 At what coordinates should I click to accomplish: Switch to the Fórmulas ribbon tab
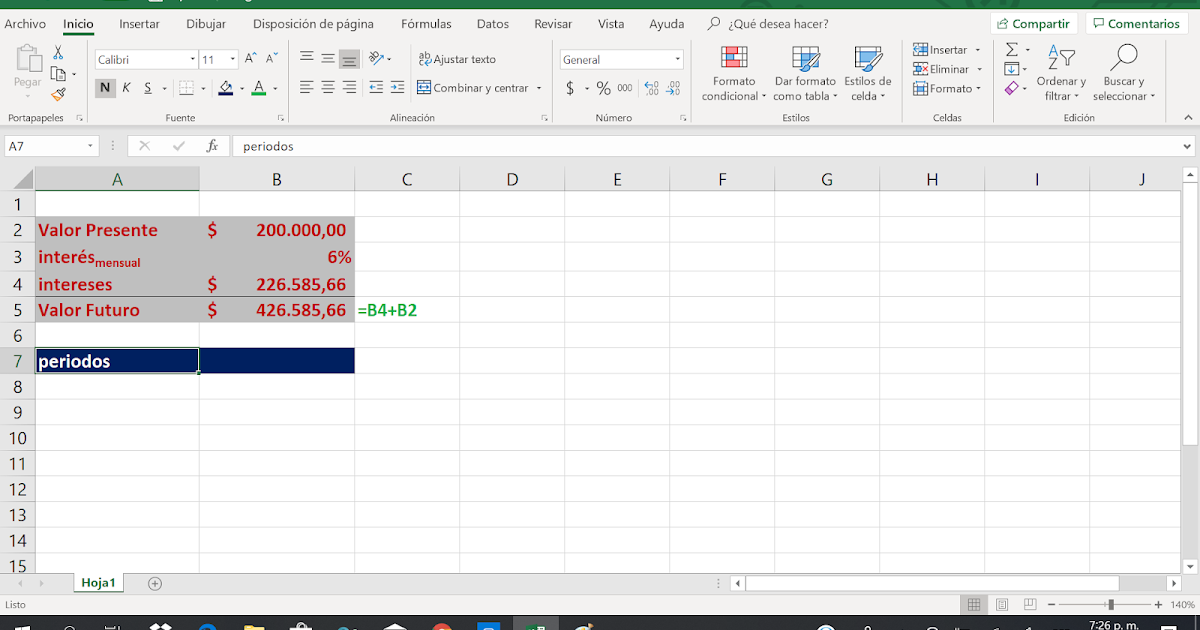pyautogui.click(x=426, y=23)
